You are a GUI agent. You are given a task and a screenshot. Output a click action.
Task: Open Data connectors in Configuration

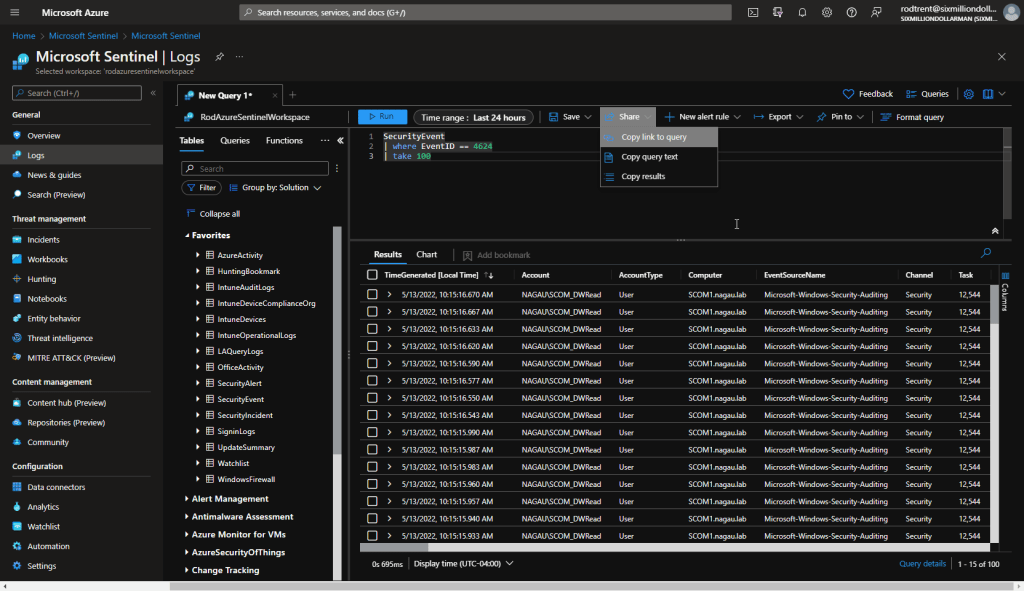coord(56,487)
